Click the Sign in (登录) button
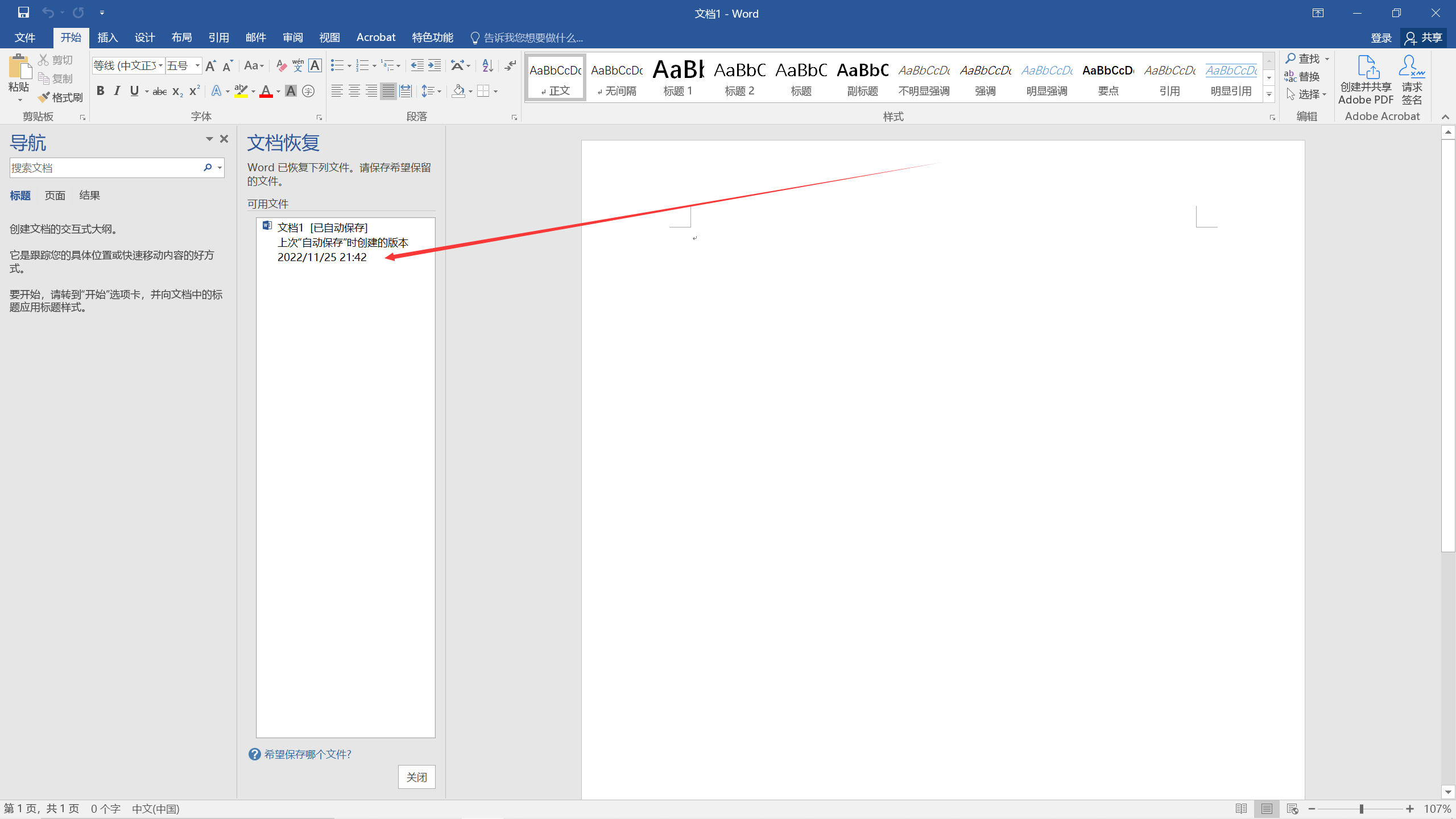The height and width of the screenshot is (819, 1456). pos(1381,38)
